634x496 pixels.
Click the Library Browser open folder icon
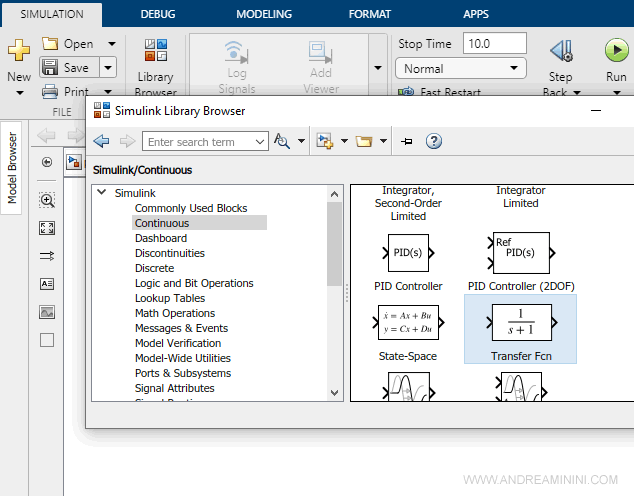click(363, 141)
